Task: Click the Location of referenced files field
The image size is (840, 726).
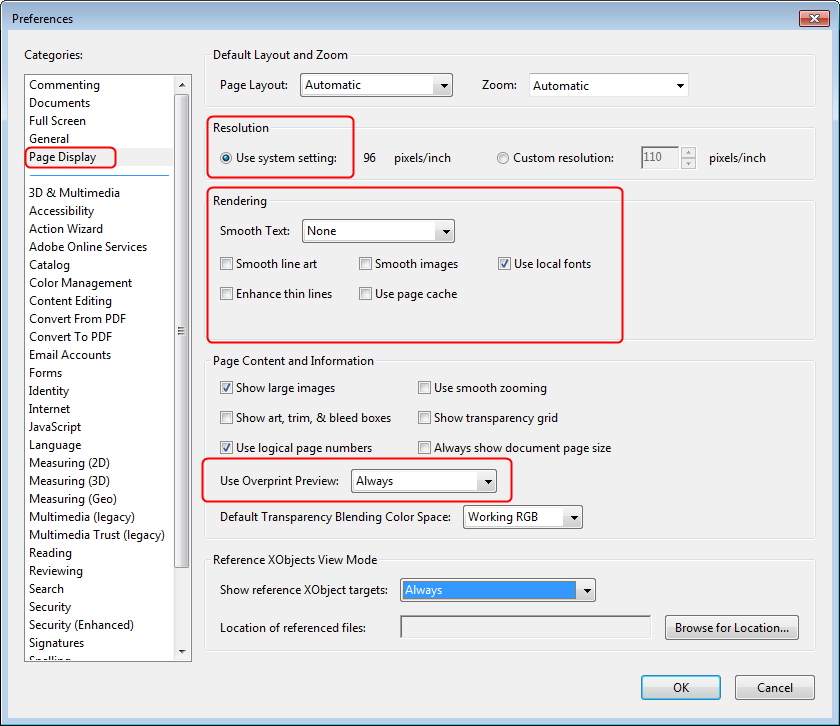Action: [x=525, y=628]
